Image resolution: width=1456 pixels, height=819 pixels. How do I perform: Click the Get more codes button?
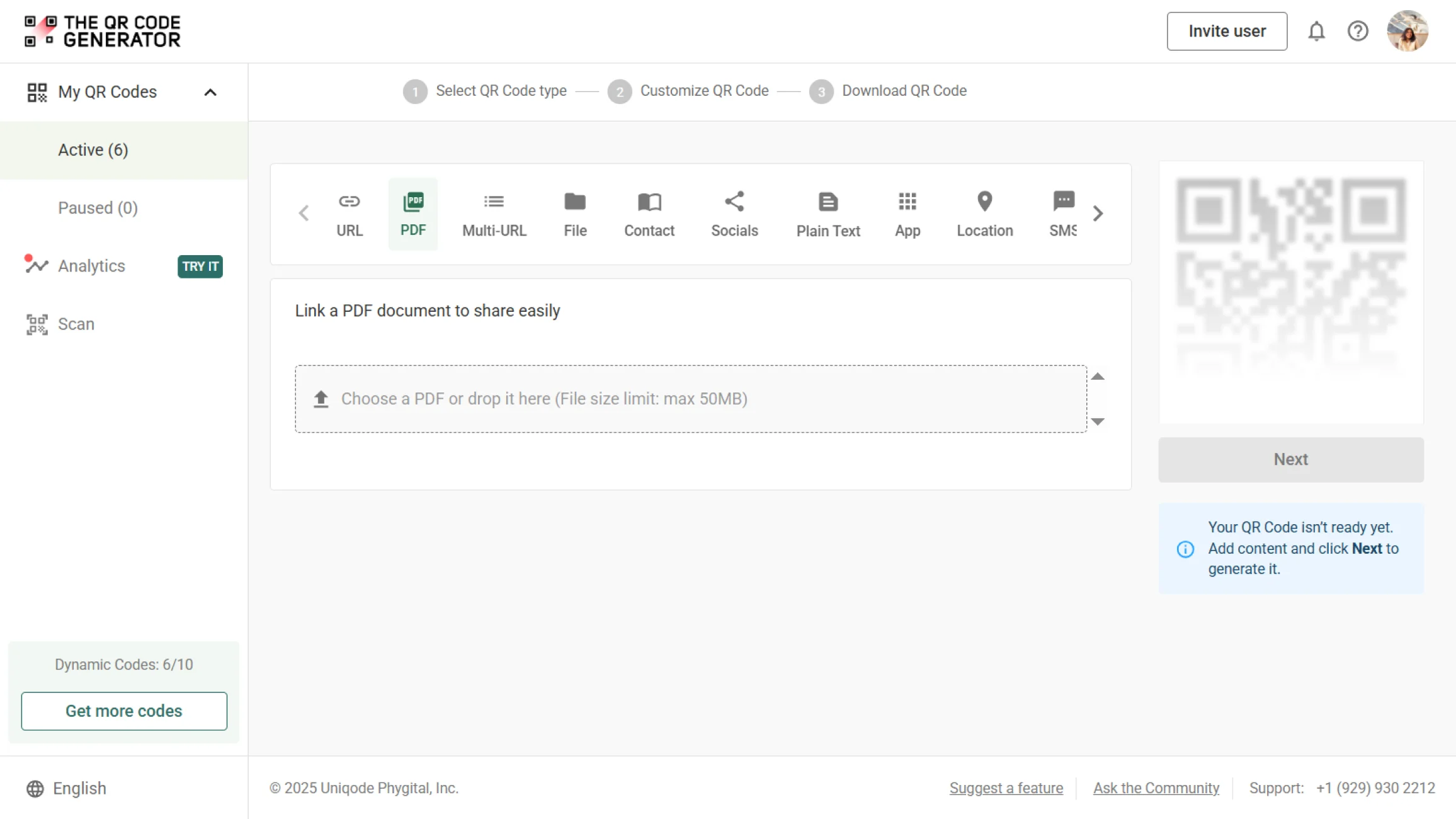(x=124, y=711)
